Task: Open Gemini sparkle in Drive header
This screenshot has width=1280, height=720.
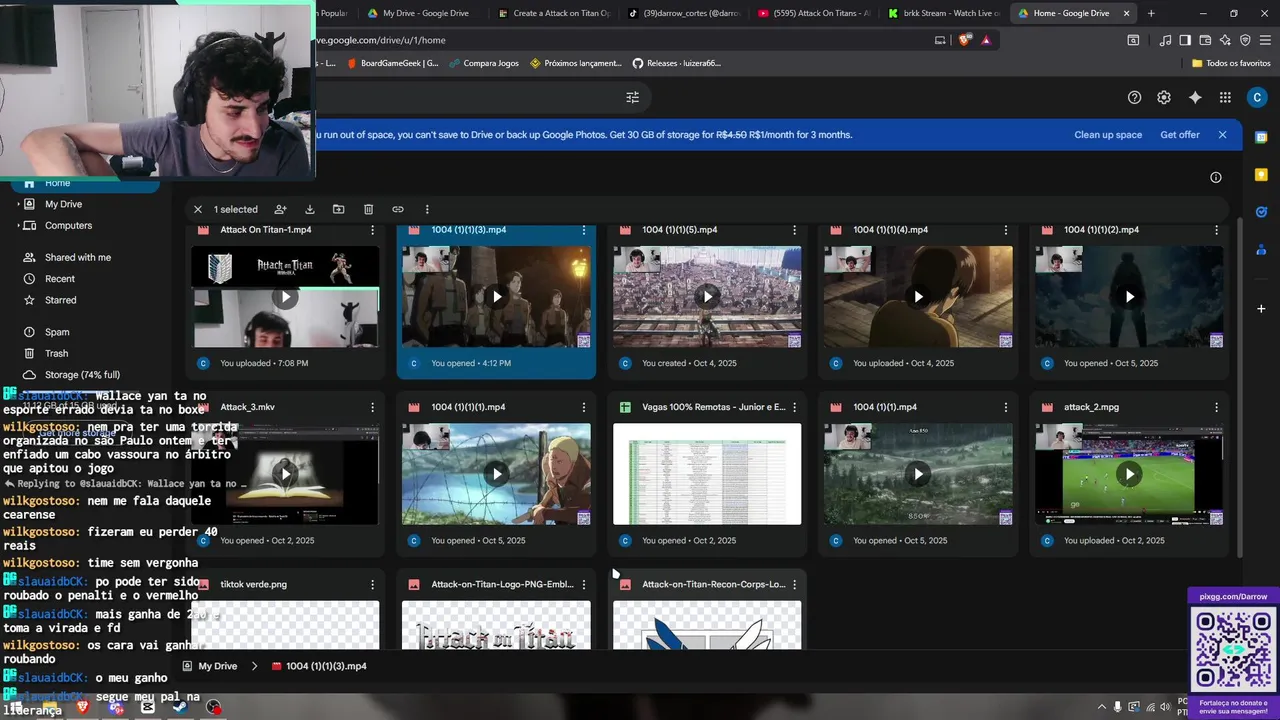Action: pos(1195,97)
